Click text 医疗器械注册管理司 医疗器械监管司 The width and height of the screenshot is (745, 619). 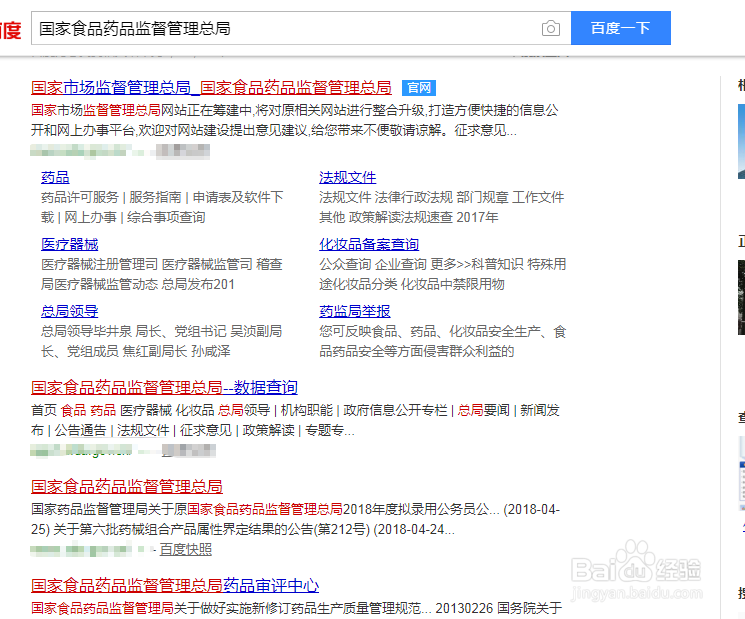click(147, 264)
